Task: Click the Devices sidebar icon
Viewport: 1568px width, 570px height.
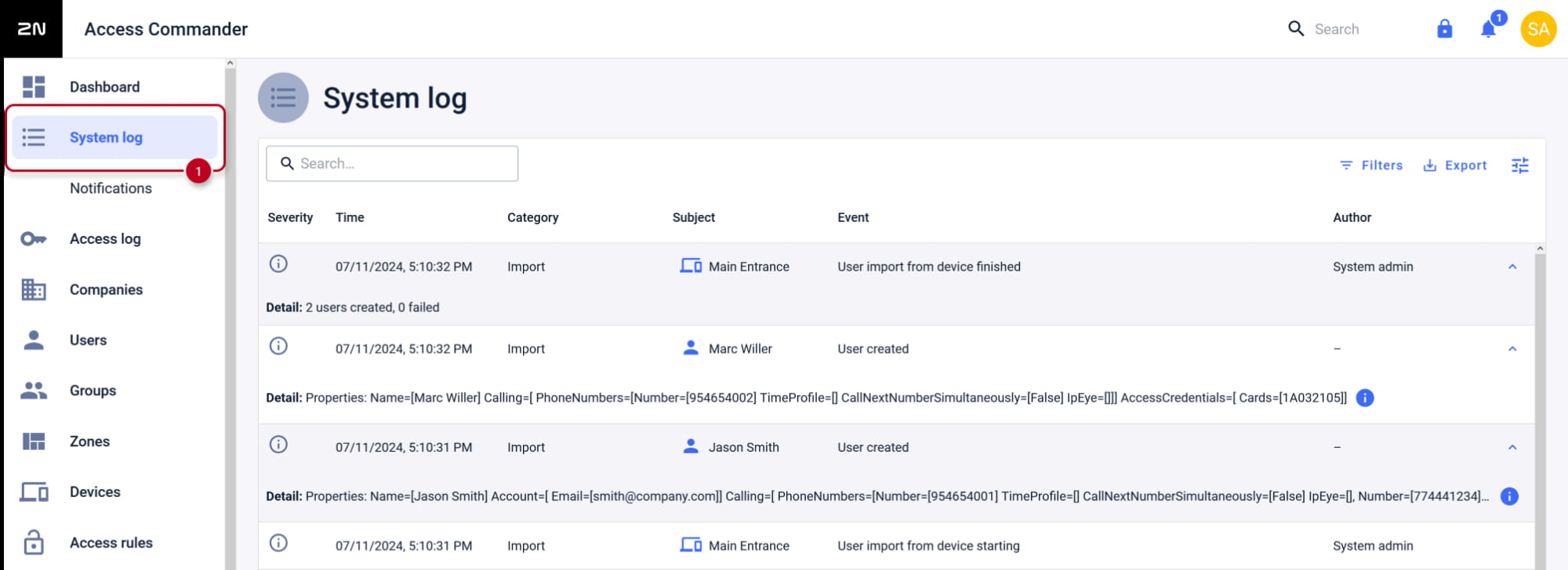Action: coord(34,492)
